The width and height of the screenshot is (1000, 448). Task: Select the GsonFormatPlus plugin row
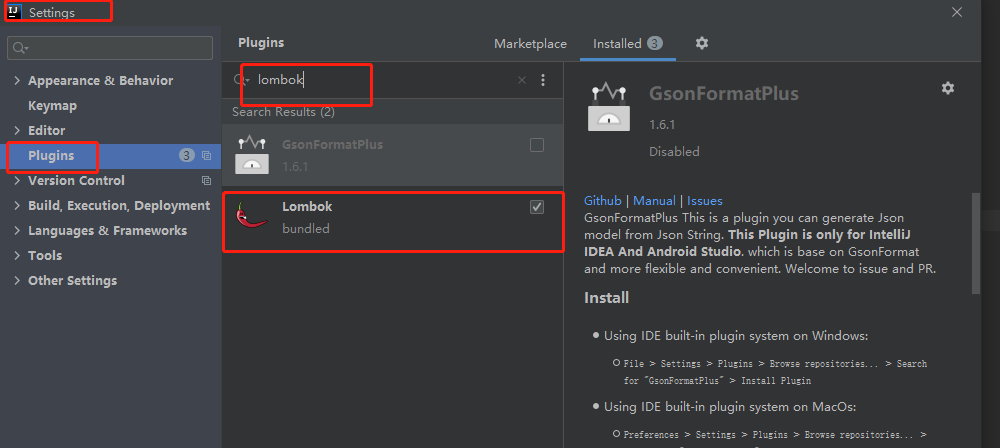click(393, 155)
